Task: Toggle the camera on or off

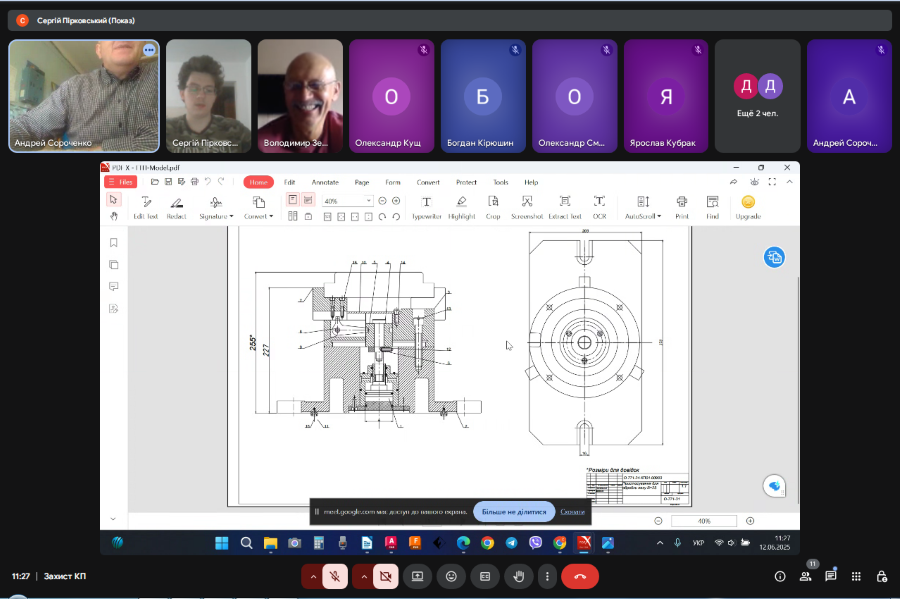Action: [385, 576]
